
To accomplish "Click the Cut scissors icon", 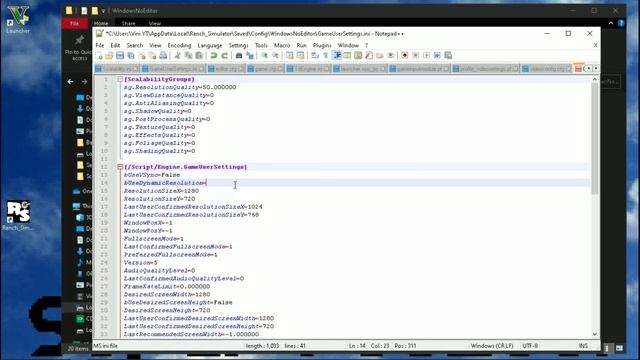I will (178, 56).
